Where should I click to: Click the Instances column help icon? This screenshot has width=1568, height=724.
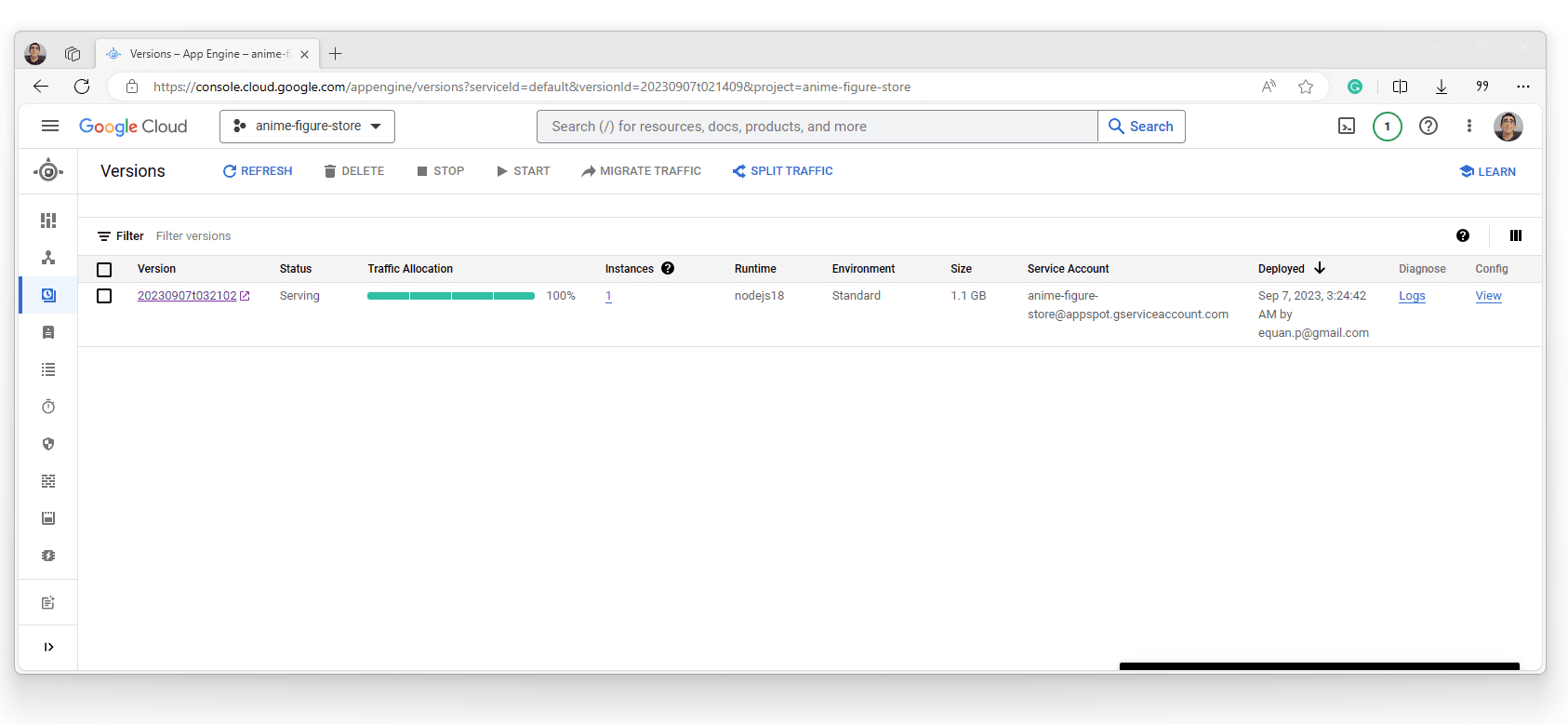tap(668, 268)
